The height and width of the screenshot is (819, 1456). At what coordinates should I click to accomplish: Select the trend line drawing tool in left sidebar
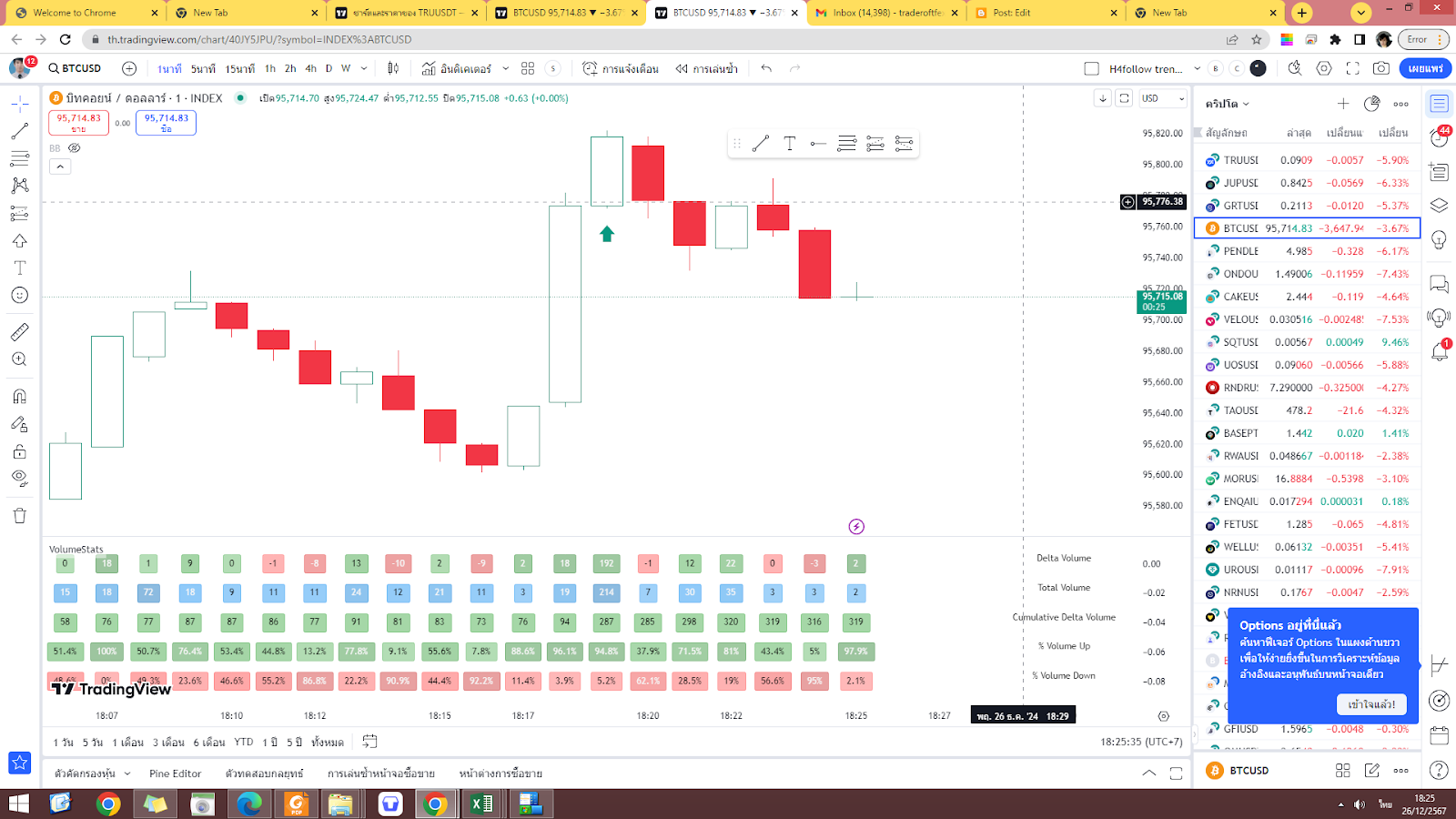tap(20, 131)
